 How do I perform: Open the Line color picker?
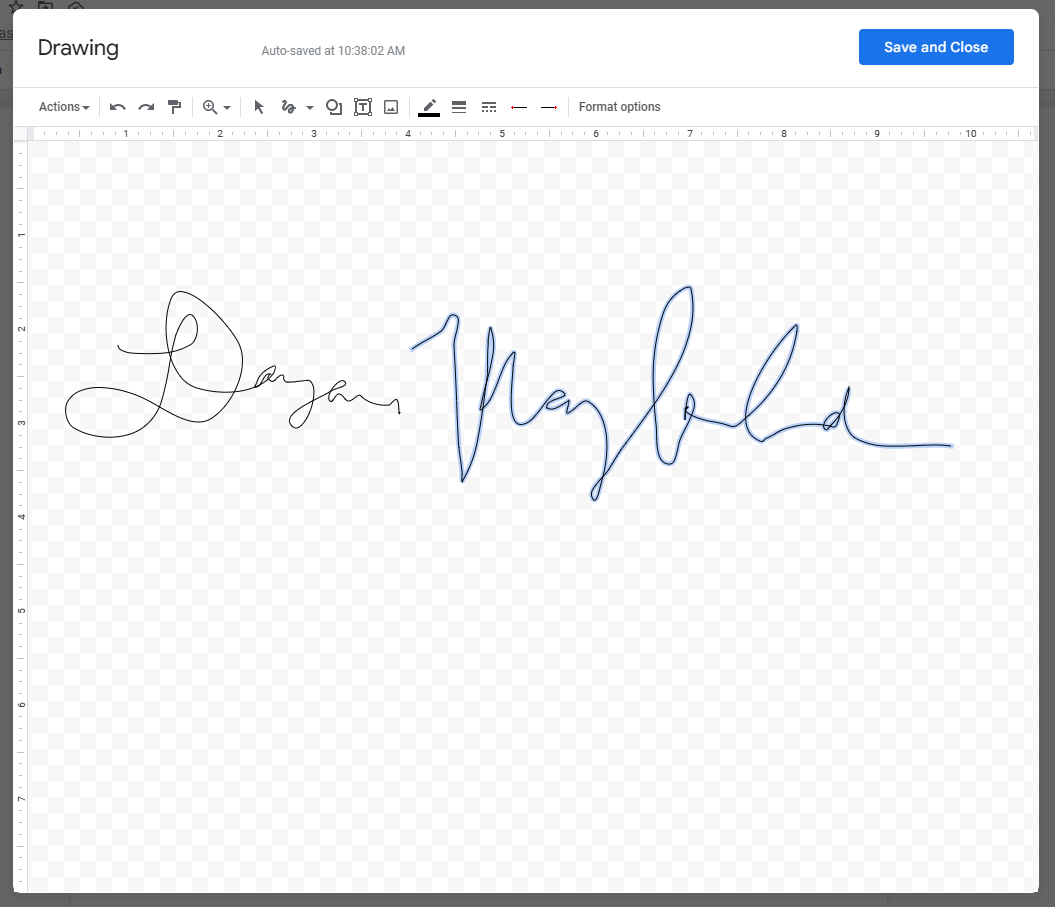click(x=428, y=107)
